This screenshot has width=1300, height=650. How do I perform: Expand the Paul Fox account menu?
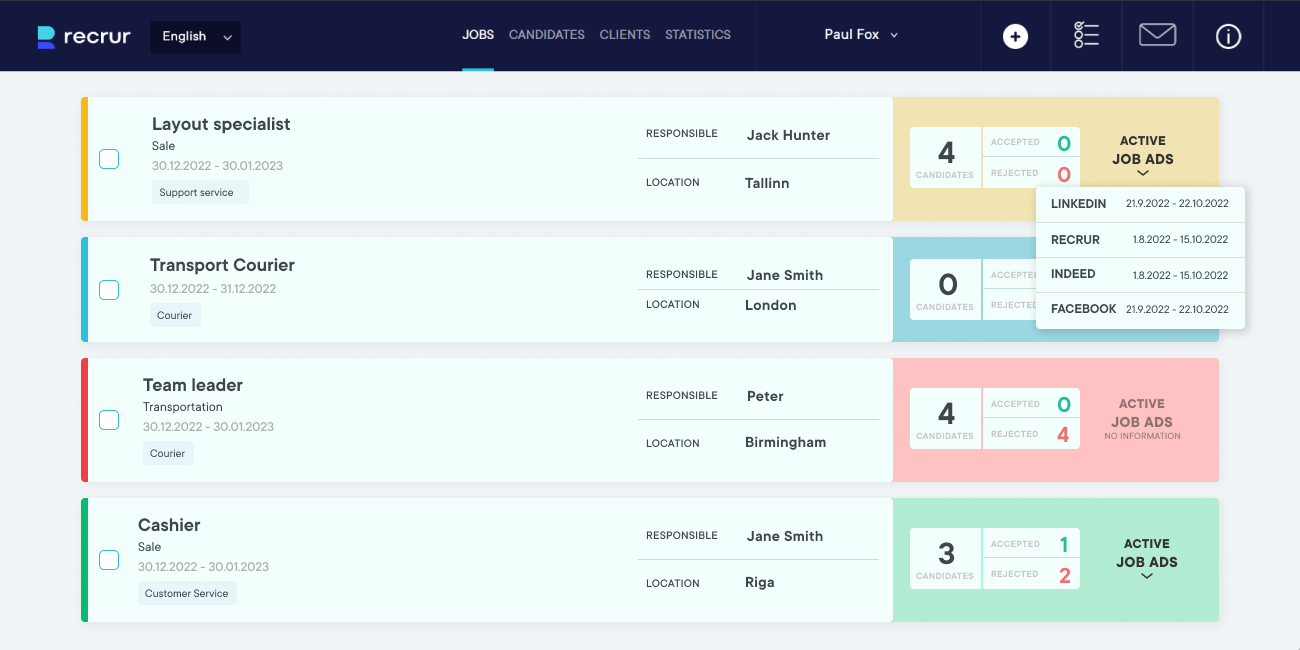pyautogui.click(x=860, y=35)
